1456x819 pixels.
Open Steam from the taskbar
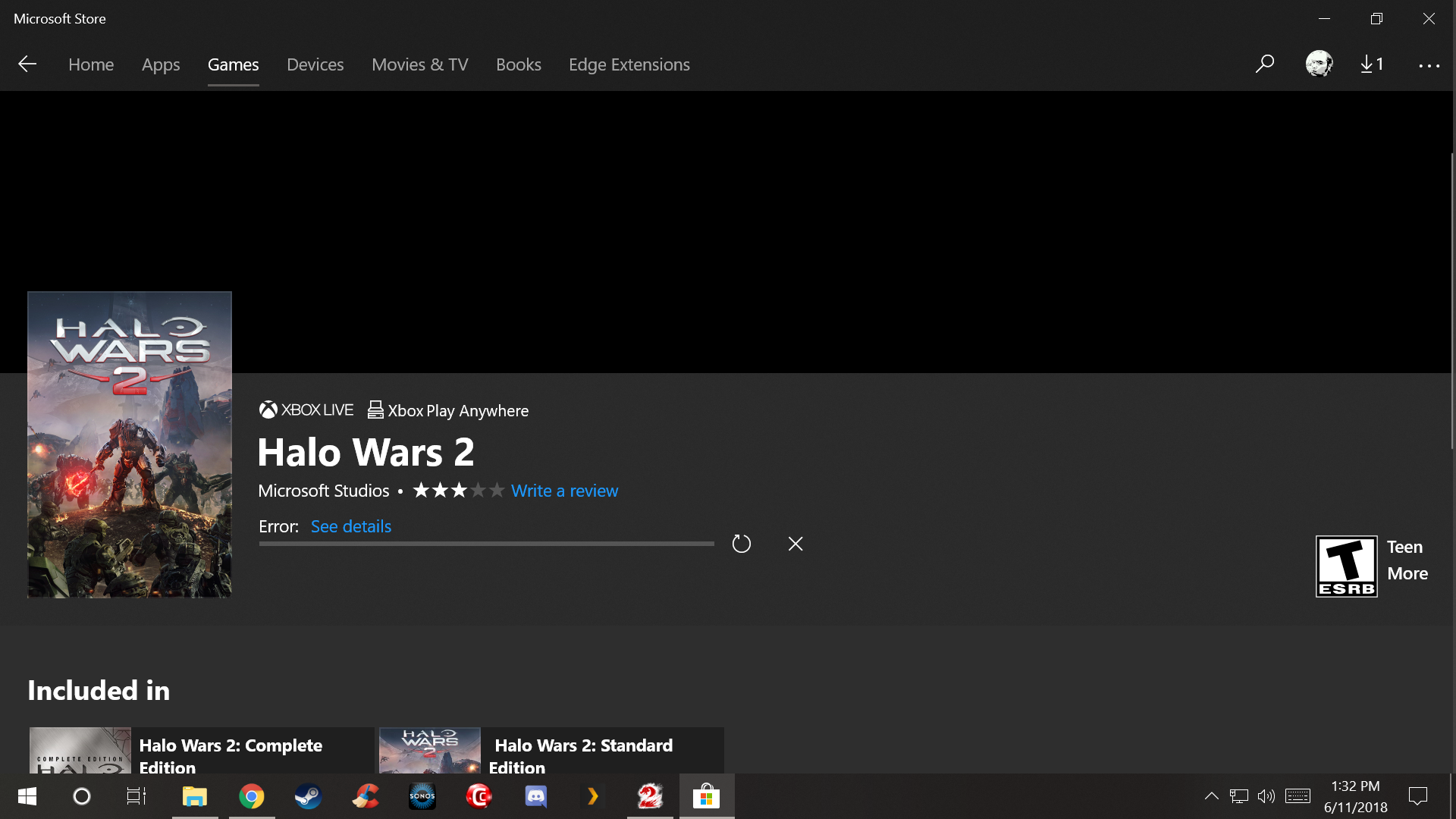[x=309, y=796]
